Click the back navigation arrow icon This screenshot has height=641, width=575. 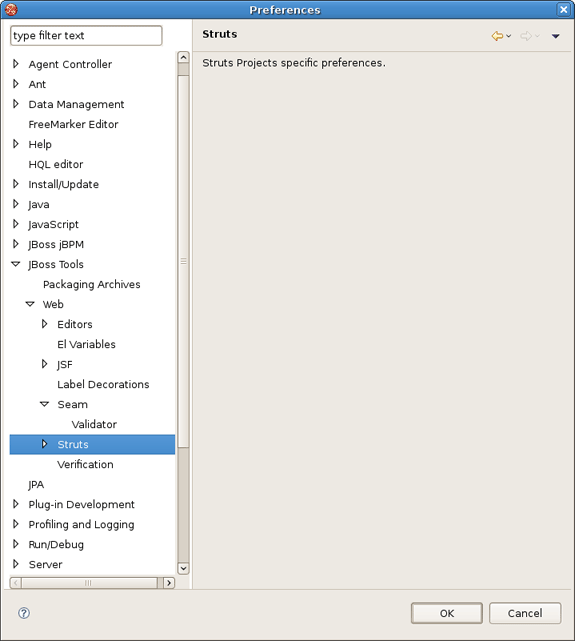(497, 36)
